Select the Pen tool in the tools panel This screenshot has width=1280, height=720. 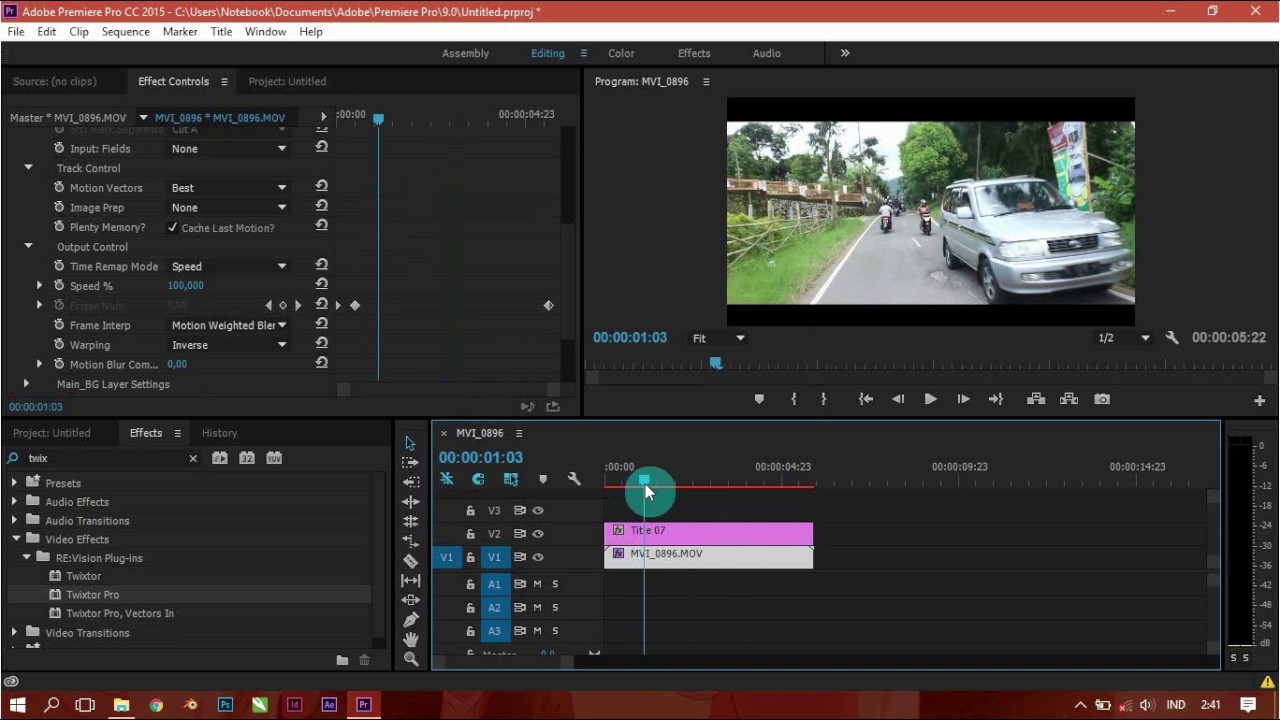410,620
